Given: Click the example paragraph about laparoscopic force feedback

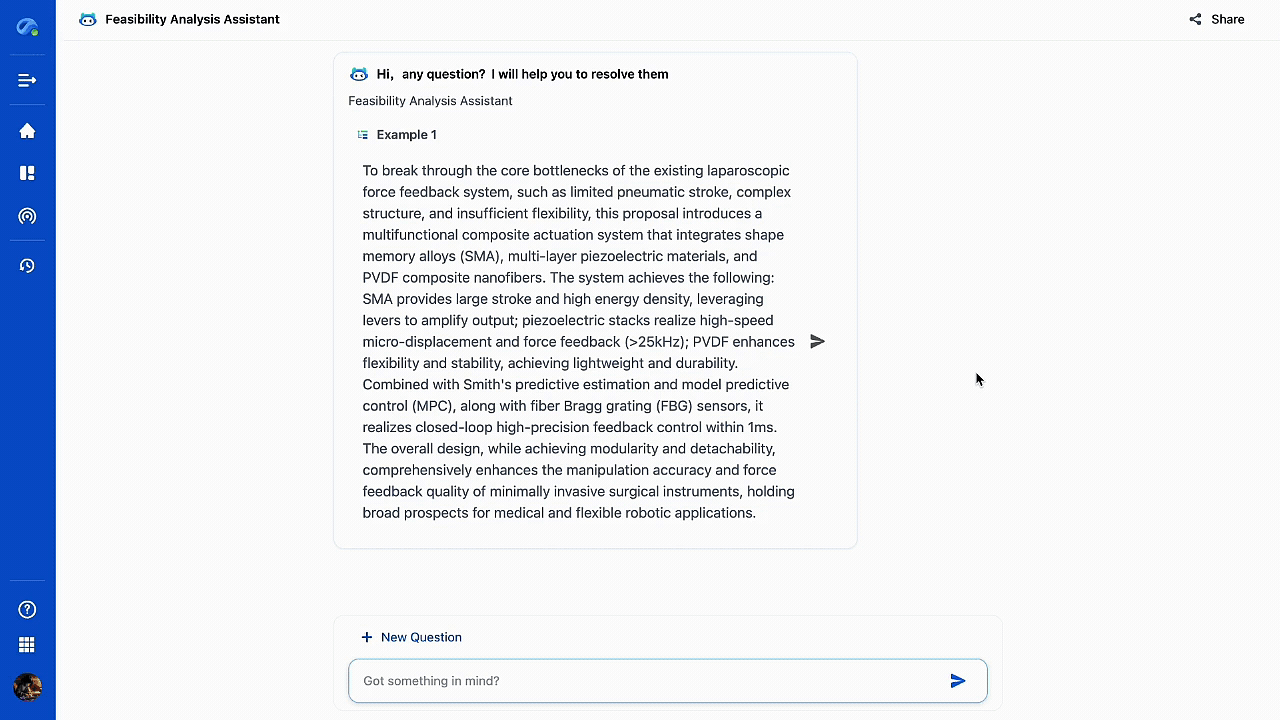Looking at the screenshot, I should click(x=578, y=341).
